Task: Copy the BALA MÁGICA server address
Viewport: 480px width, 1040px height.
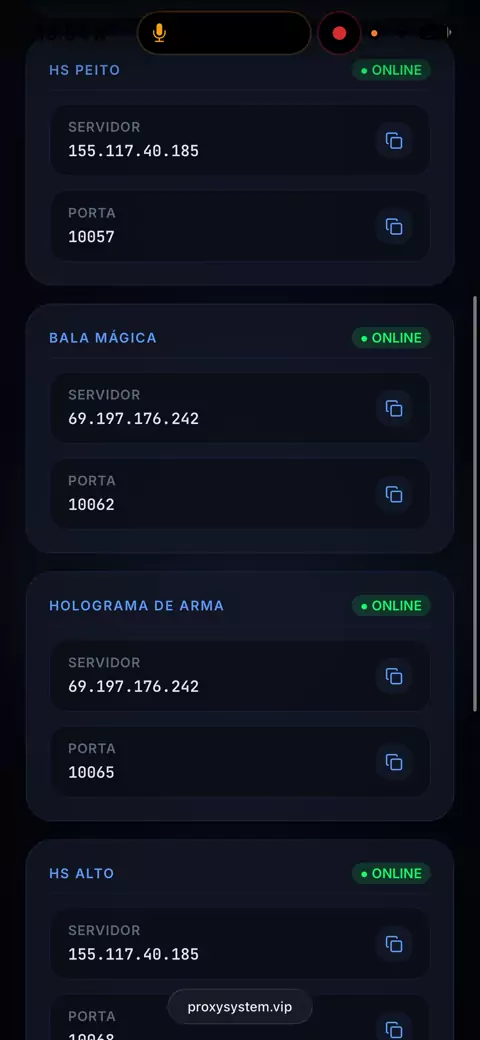Action: (x=394, y=409)
